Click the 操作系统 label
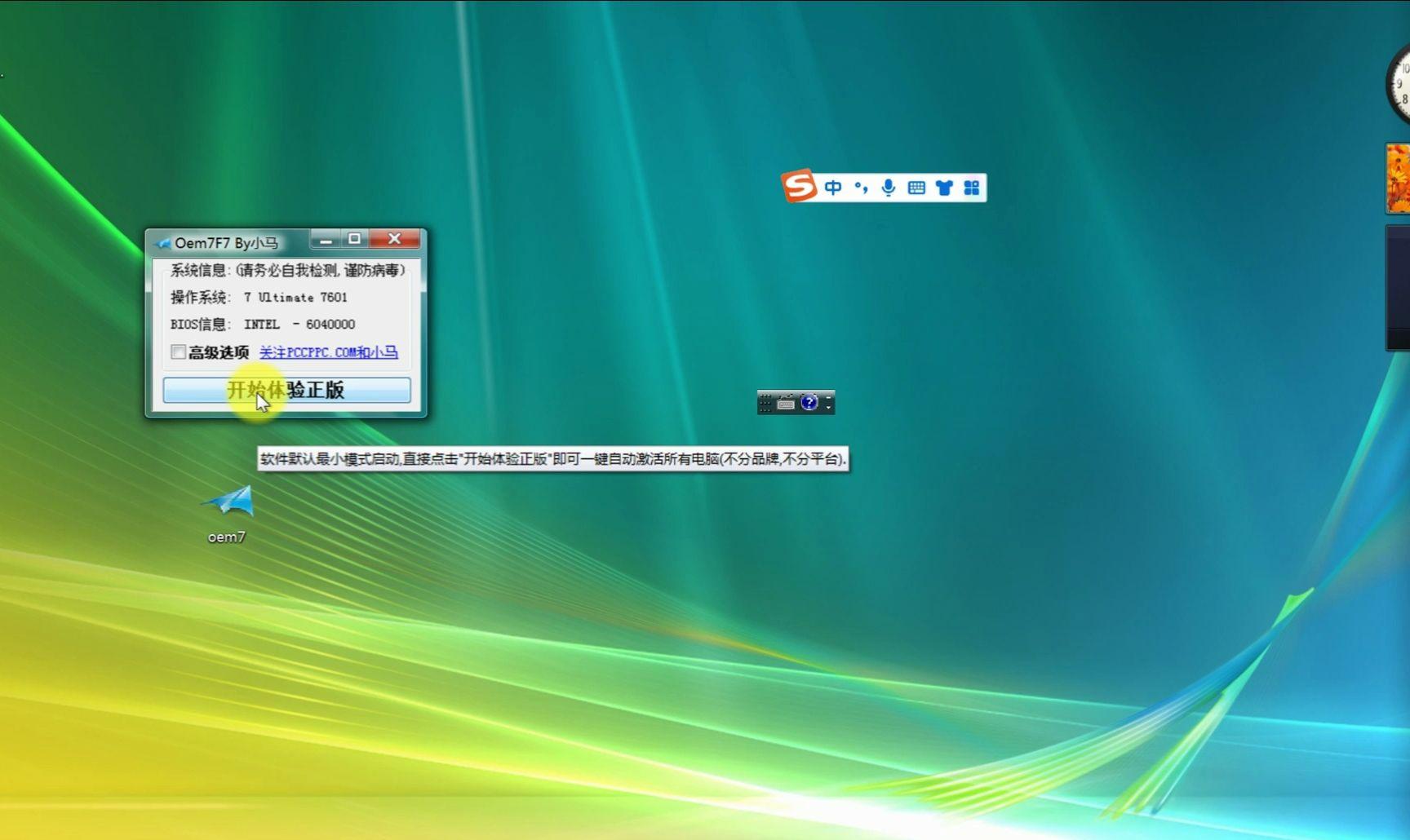 [x=201, y=298]
